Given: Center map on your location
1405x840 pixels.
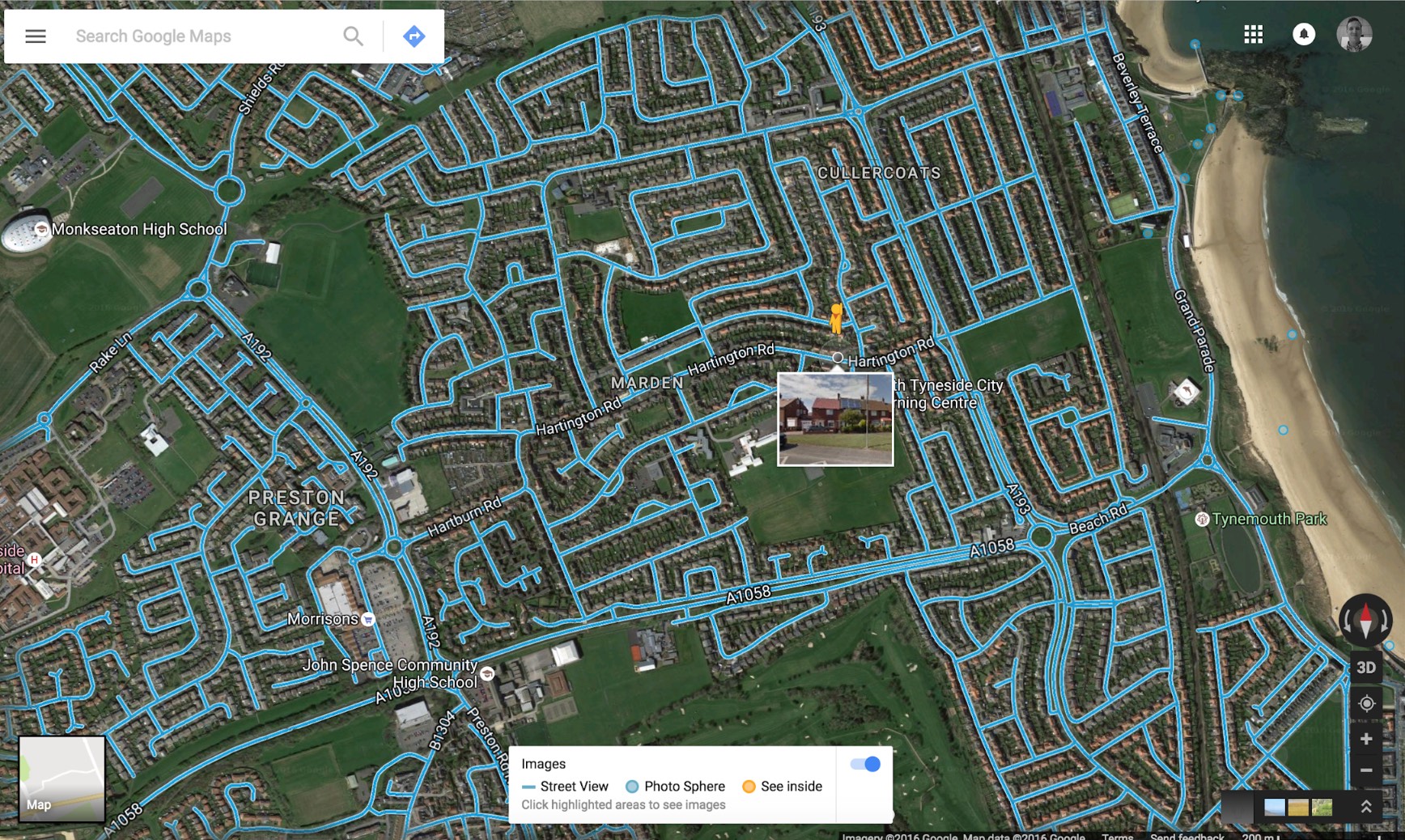Looking at the screenshot, I should [x=1366, y=703].
